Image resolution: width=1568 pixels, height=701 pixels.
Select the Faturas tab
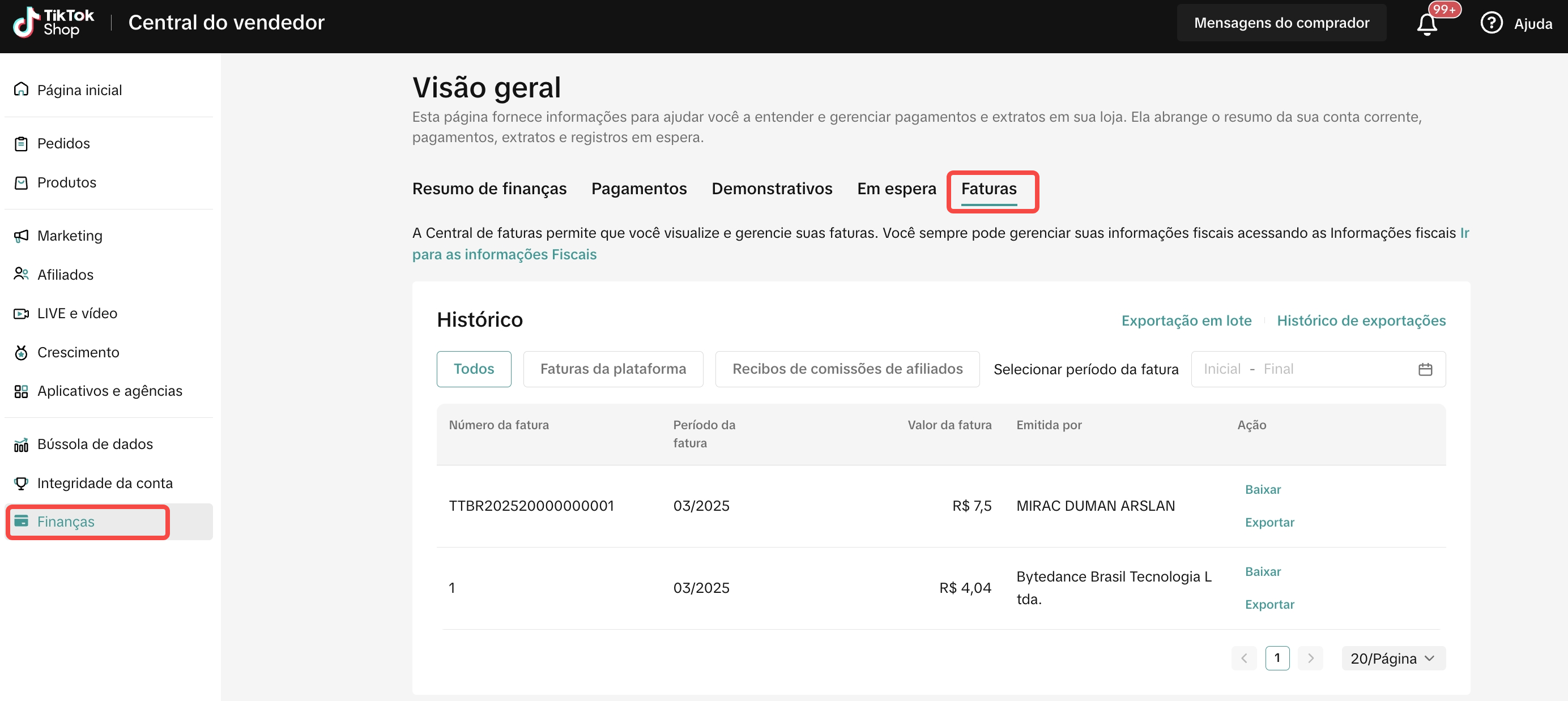(x=988, y=189)
